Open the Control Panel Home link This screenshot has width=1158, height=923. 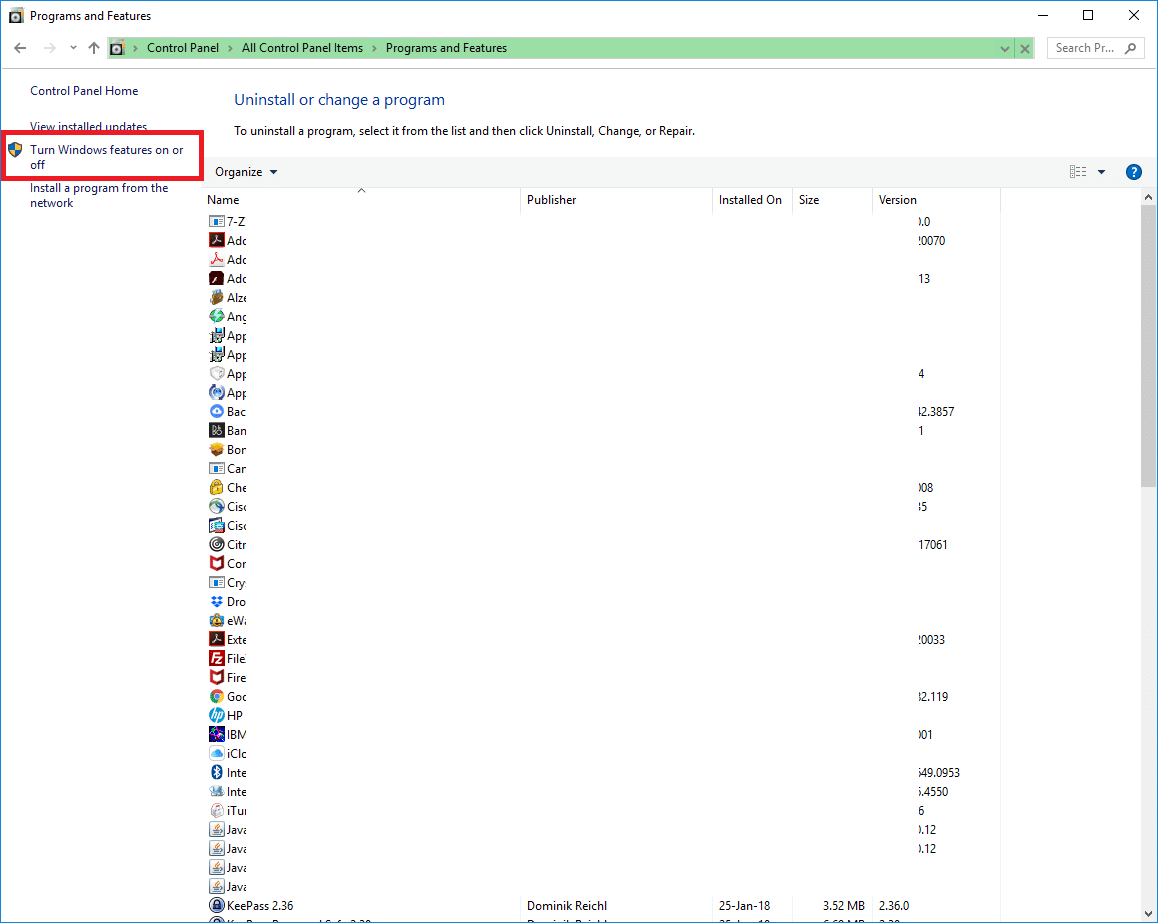pyautogui.click(x=84, y=91)
